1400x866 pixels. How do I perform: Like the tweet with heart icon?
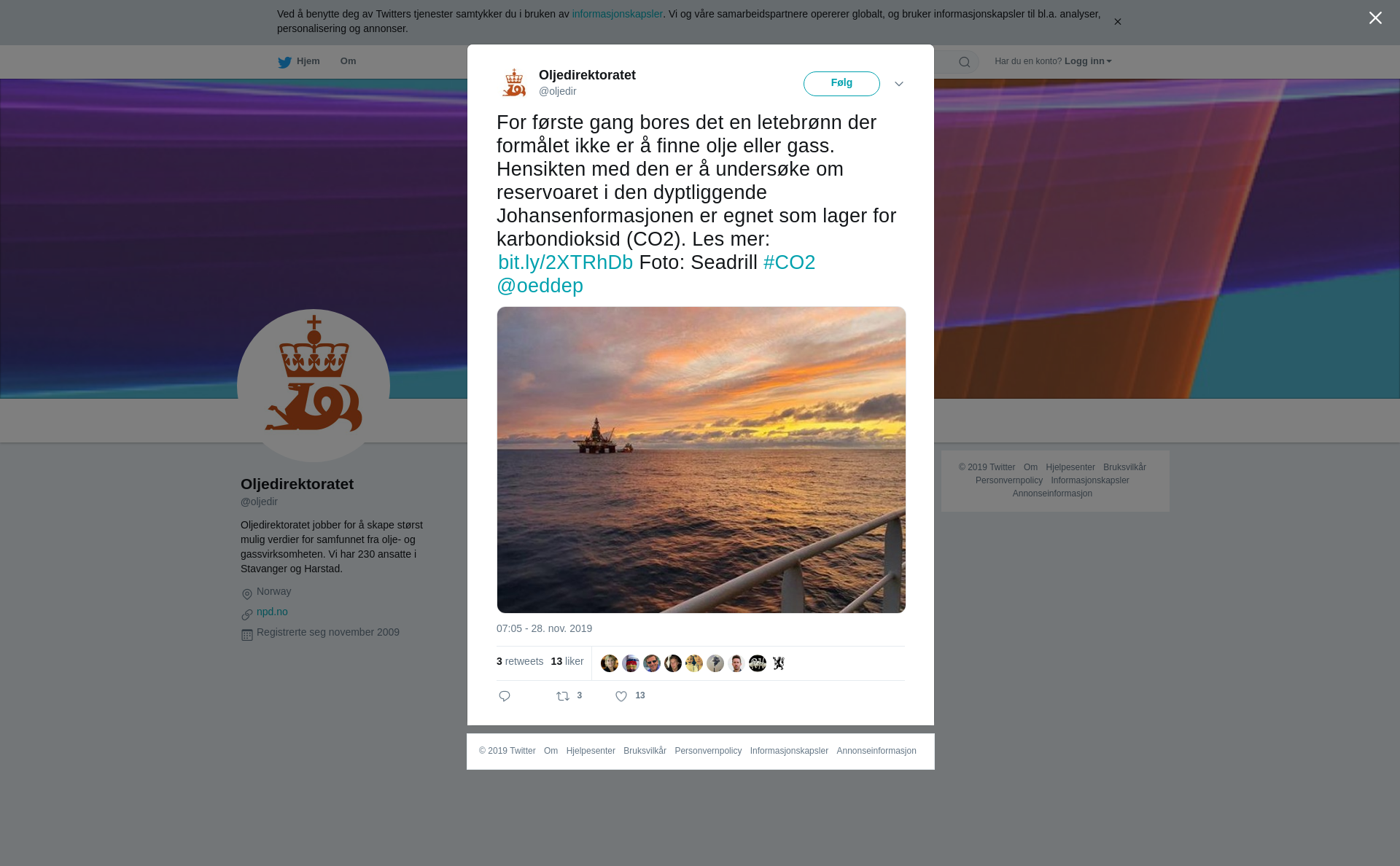[621, 696]
